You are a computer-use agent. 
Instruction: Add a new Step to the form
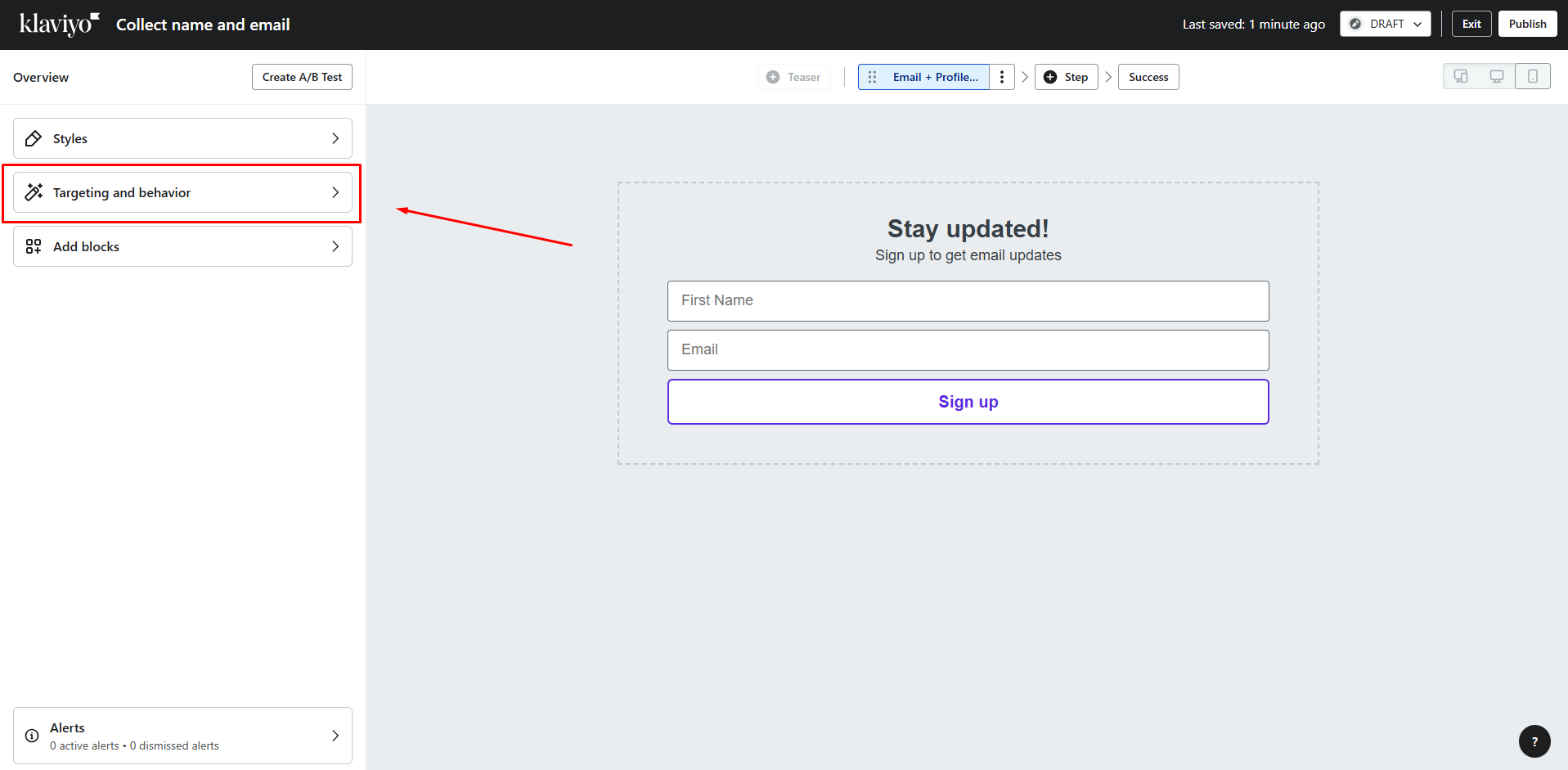click(x=1066, y=77)
